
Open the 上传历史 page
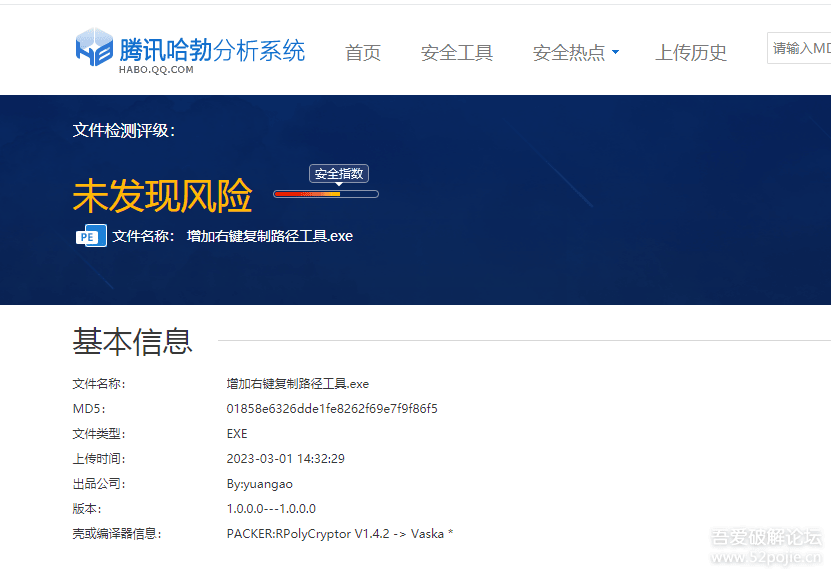click(x=691, y=52)
